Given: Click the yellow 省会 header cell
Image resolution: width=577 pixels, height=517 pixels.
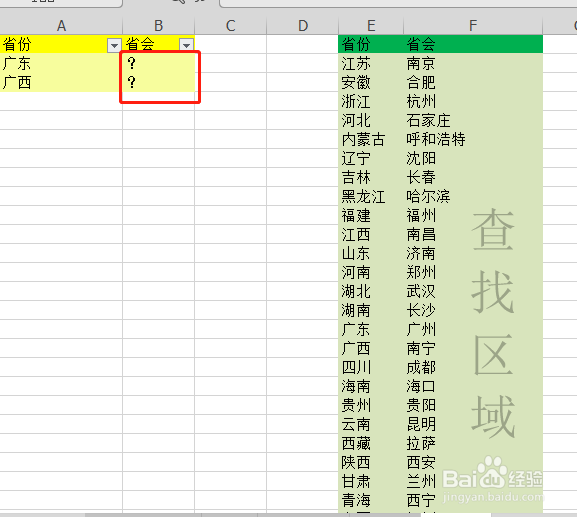Looking at the screenshot, I should (159, 44).
